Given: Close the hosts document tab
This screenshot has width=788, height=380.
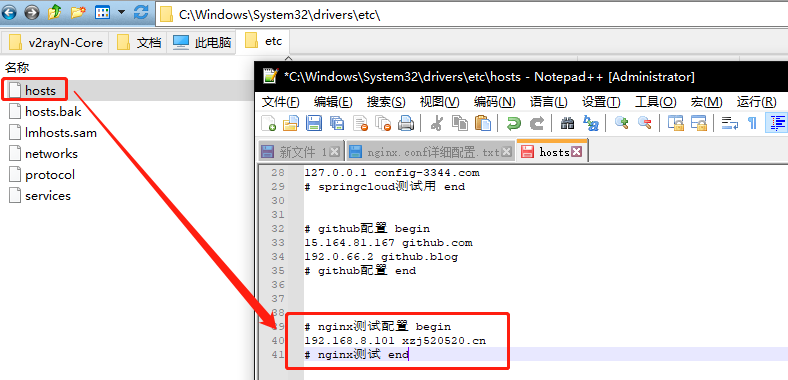Looking at the screenshot, I should click(576, 152).
